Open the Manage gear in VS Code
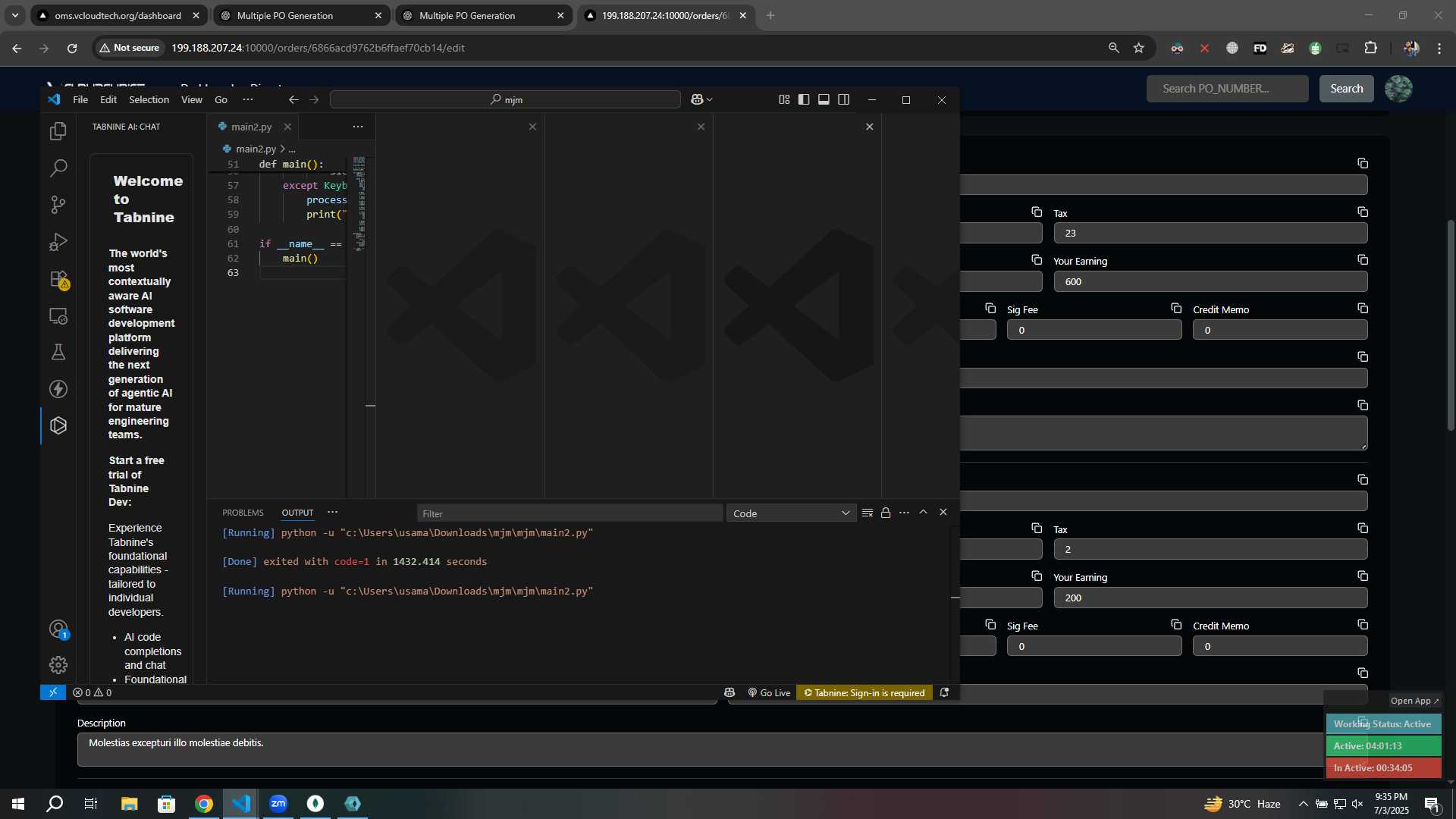Screen dimensions: 1456x819 [58, 665]
